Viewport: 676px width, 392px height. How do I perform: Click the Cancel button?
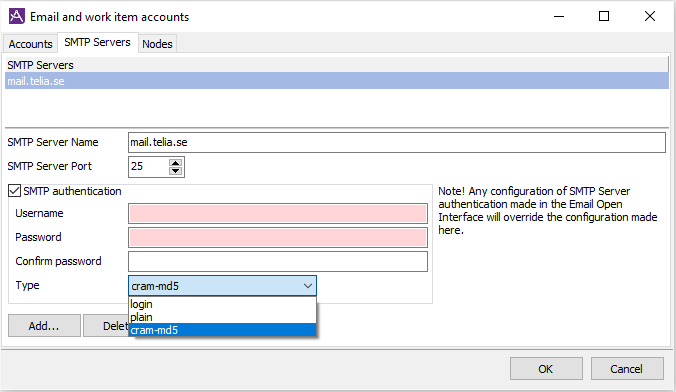pos(626,369)
